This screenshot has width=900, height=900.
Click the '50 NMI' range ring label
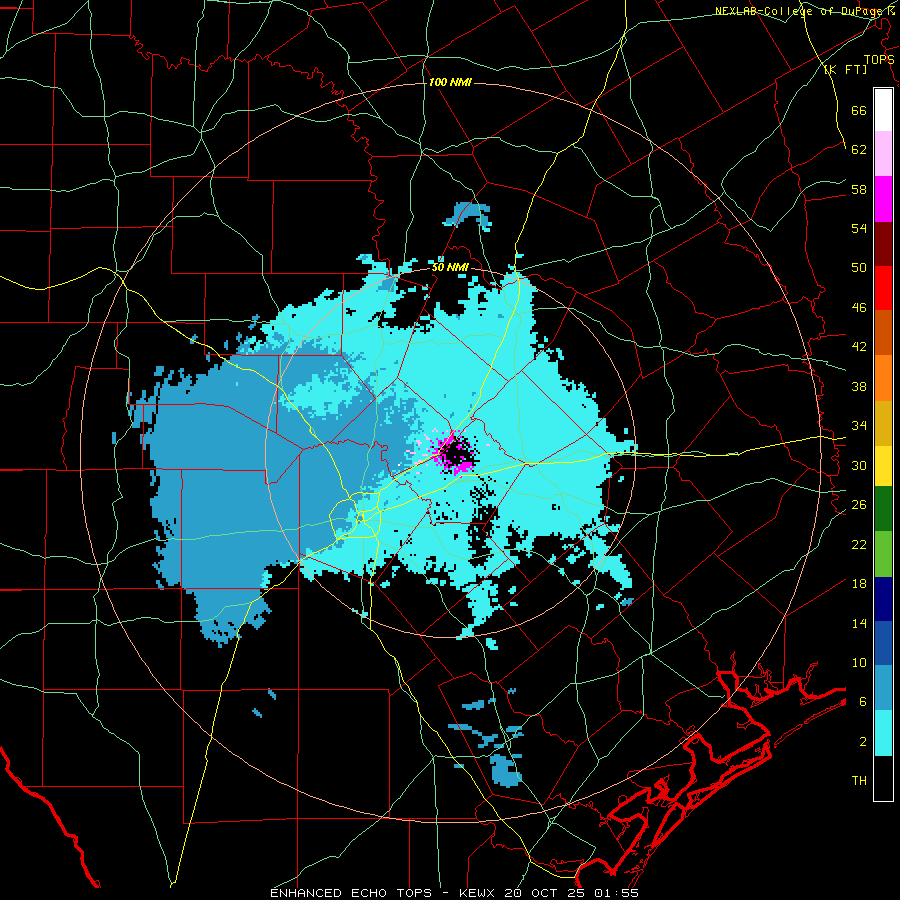450,267
